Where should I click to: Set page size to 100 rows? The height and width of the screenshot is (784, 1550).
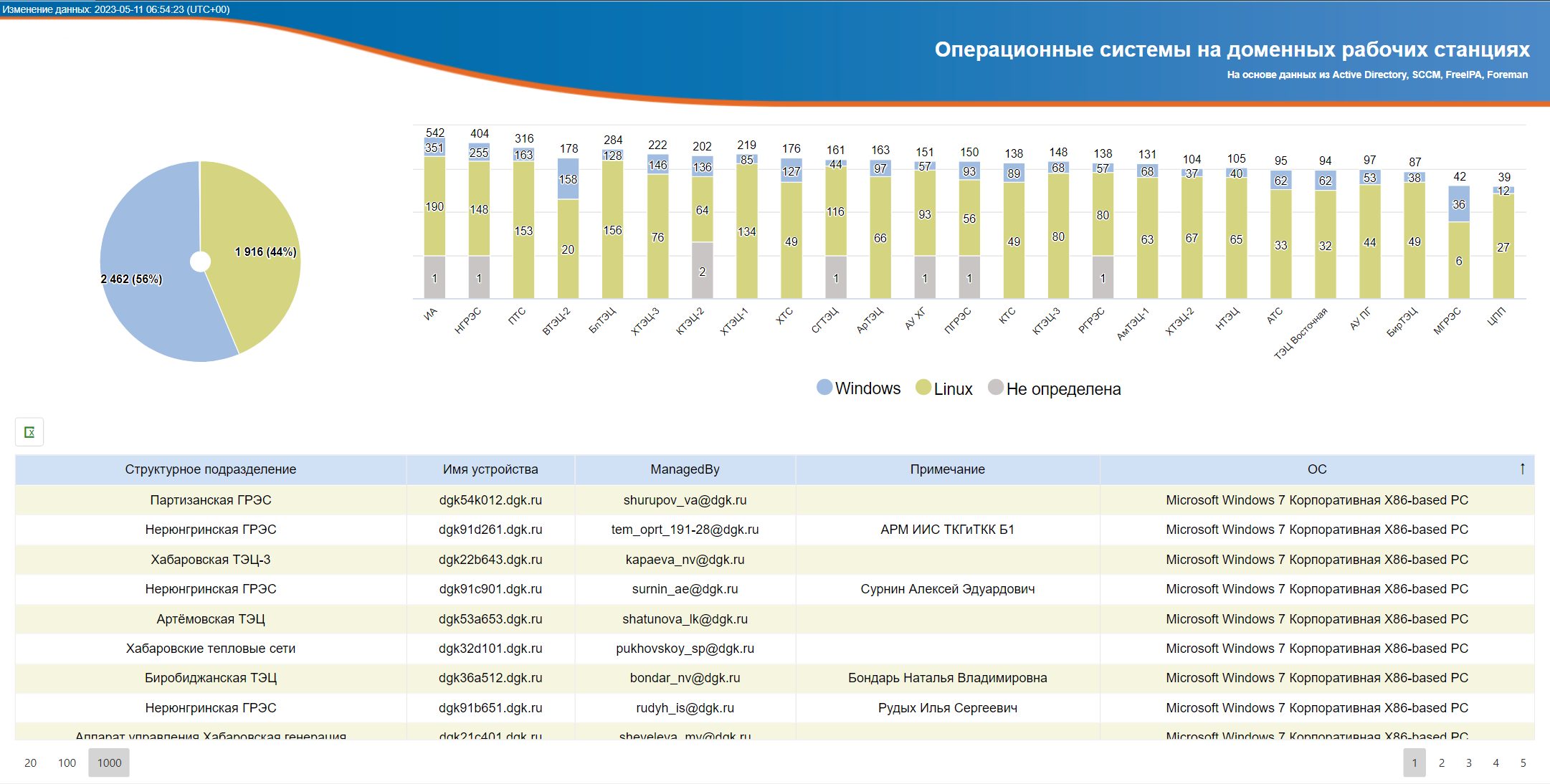coord(67,763)
